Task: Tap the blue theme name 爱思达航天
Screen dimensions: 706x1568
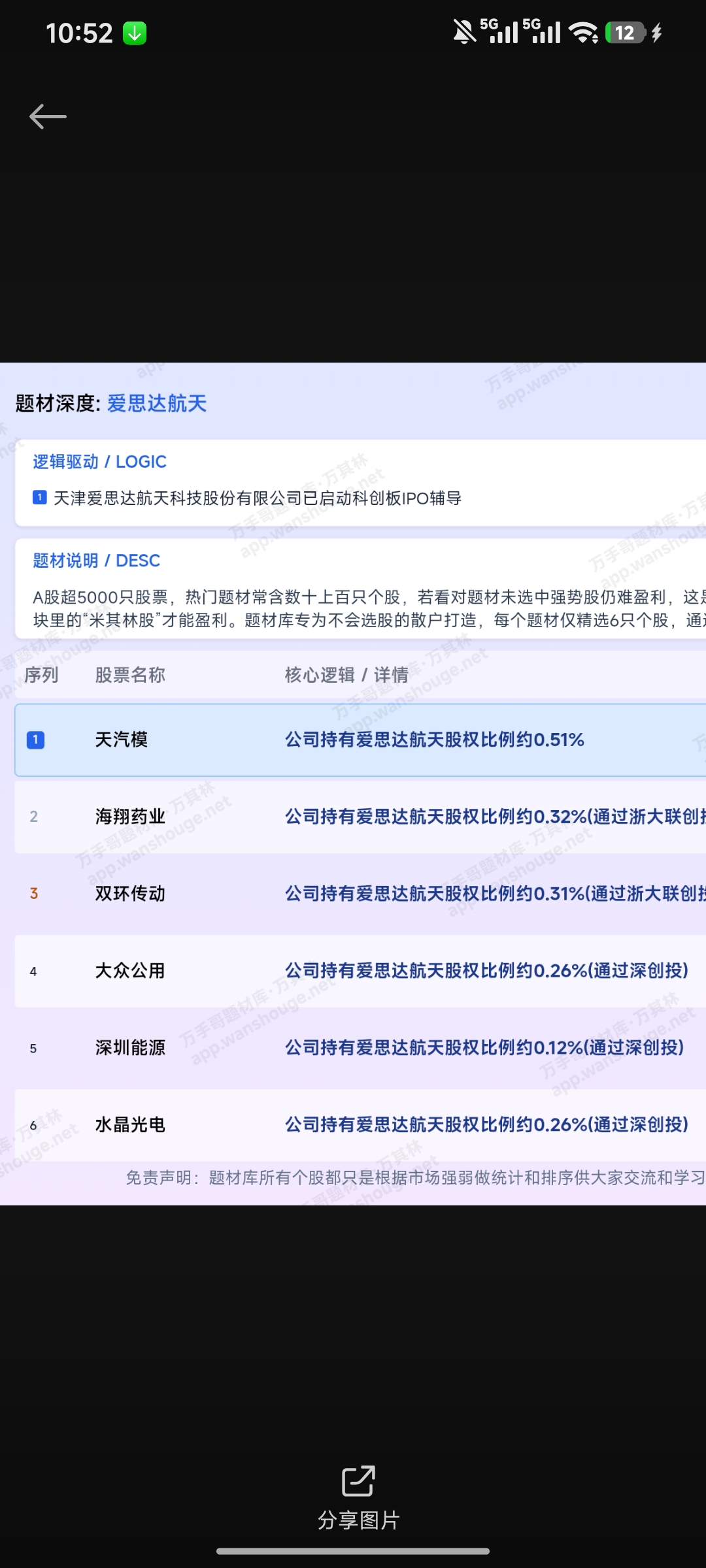Action: point(157,403)
